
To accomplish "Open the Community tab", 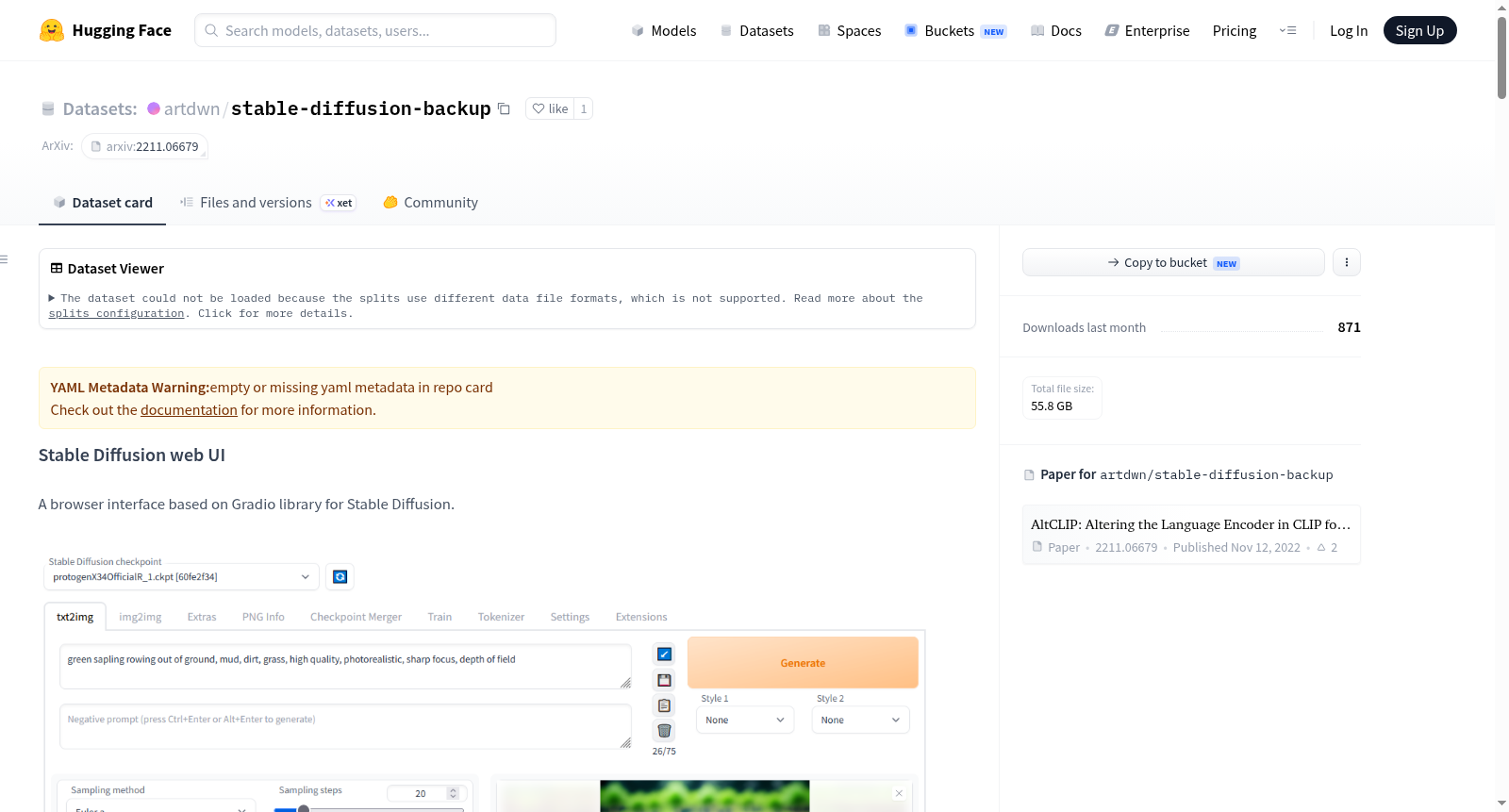I will [431, 203].
